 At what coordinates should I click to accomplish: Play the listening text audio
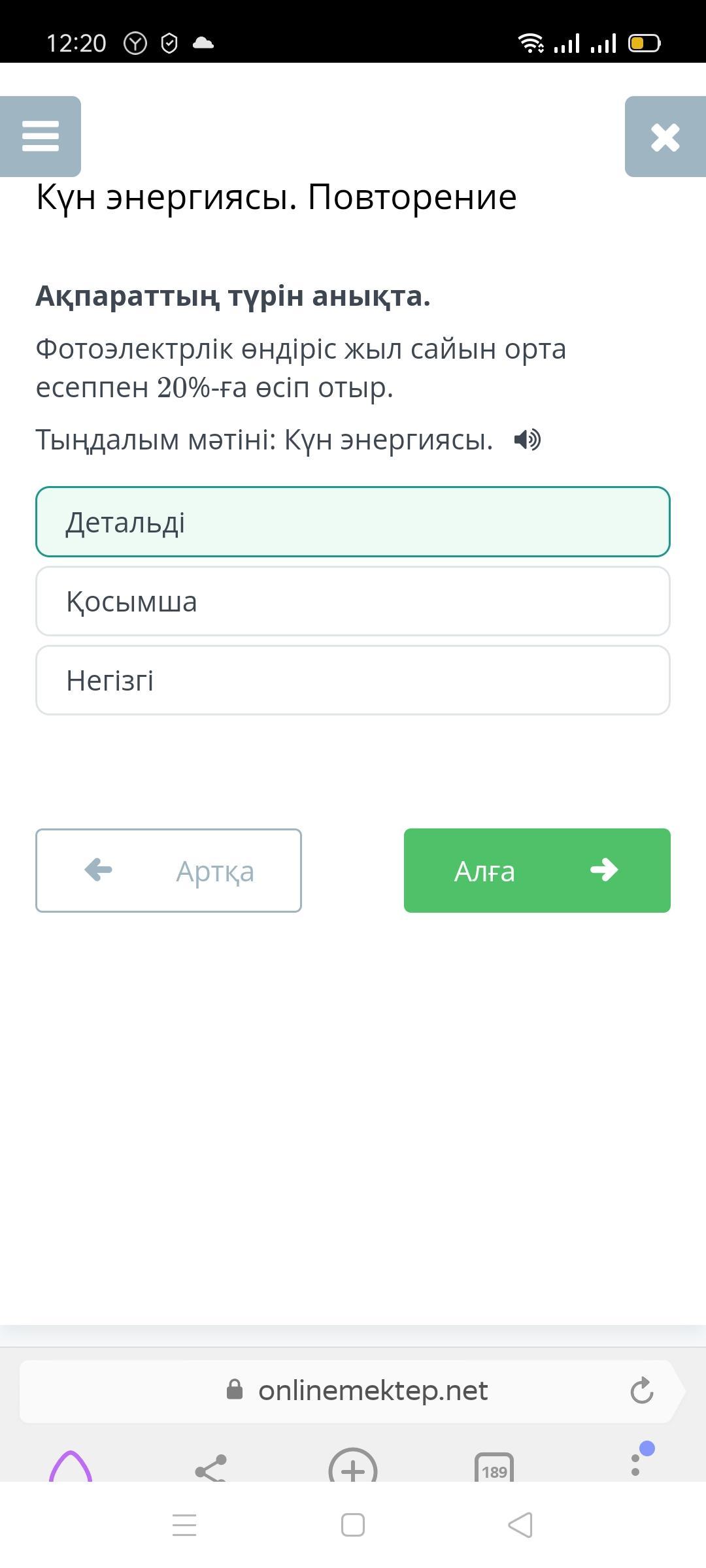click(x=527, y=440)
